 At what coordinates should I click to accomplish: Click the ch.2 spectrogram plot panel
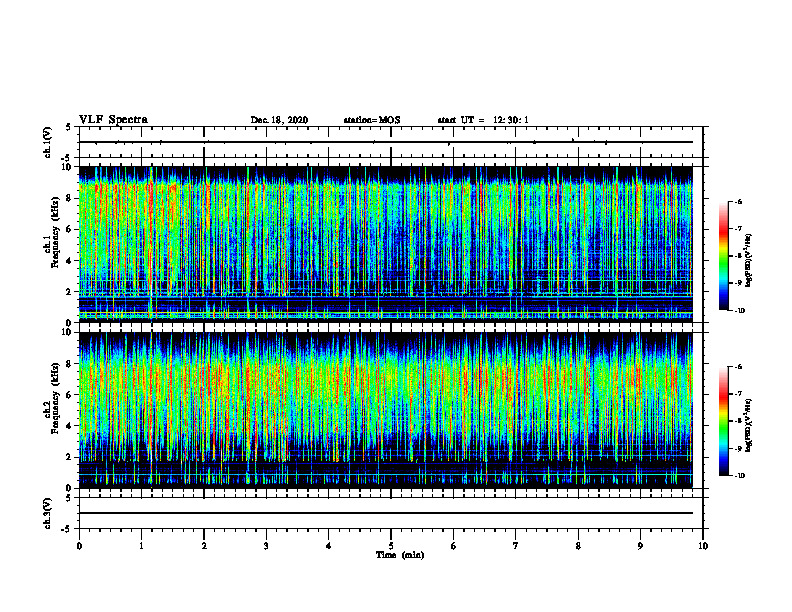pos(386,410)
